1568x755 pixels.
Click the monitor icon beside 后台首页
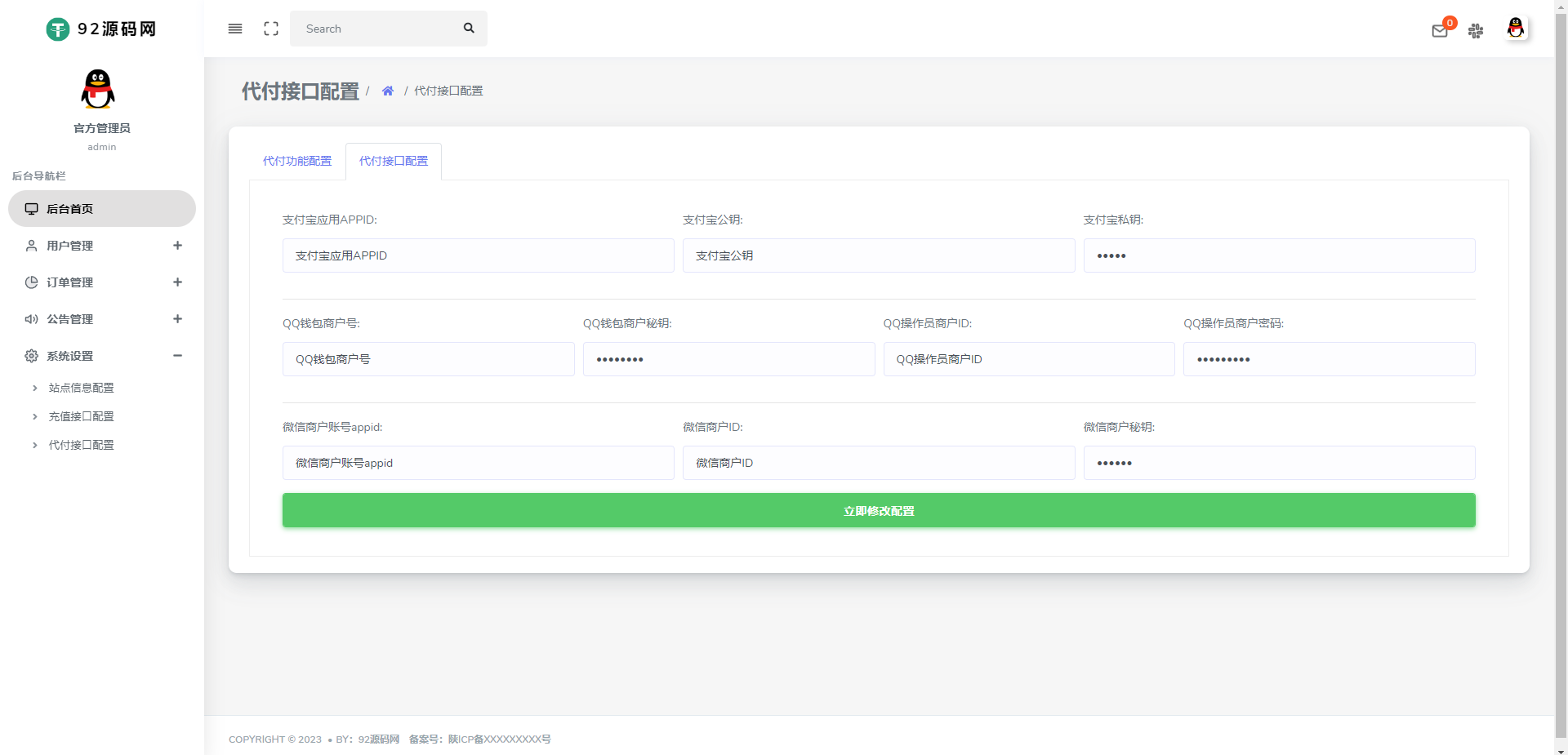coord(31,209)
